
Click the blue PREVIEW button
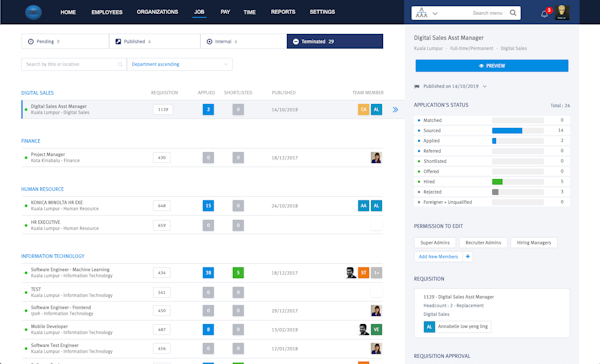point(492,66)
